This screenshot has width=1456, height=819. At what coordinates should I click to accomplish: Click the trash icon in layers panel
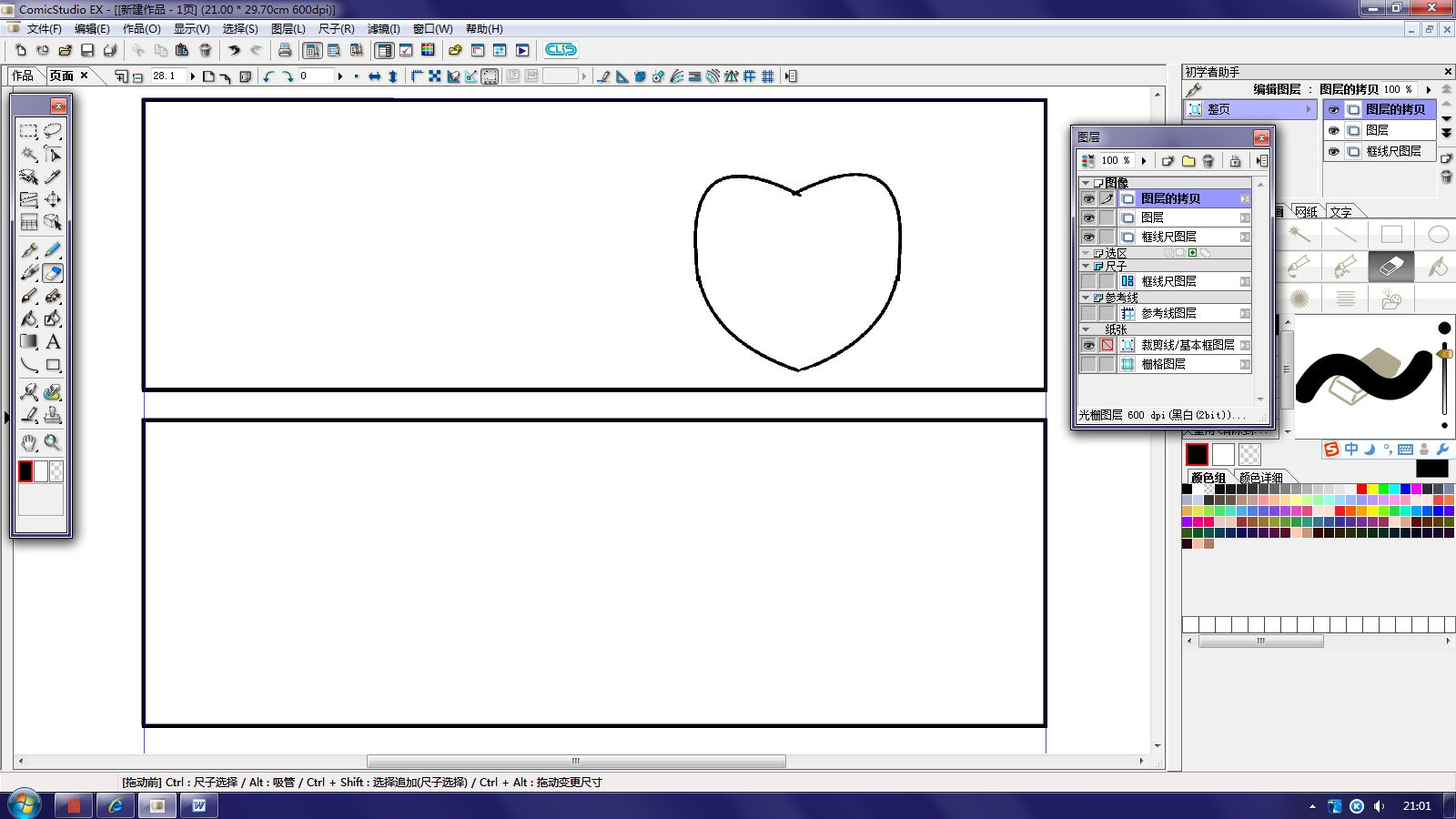coord(1208,161)
